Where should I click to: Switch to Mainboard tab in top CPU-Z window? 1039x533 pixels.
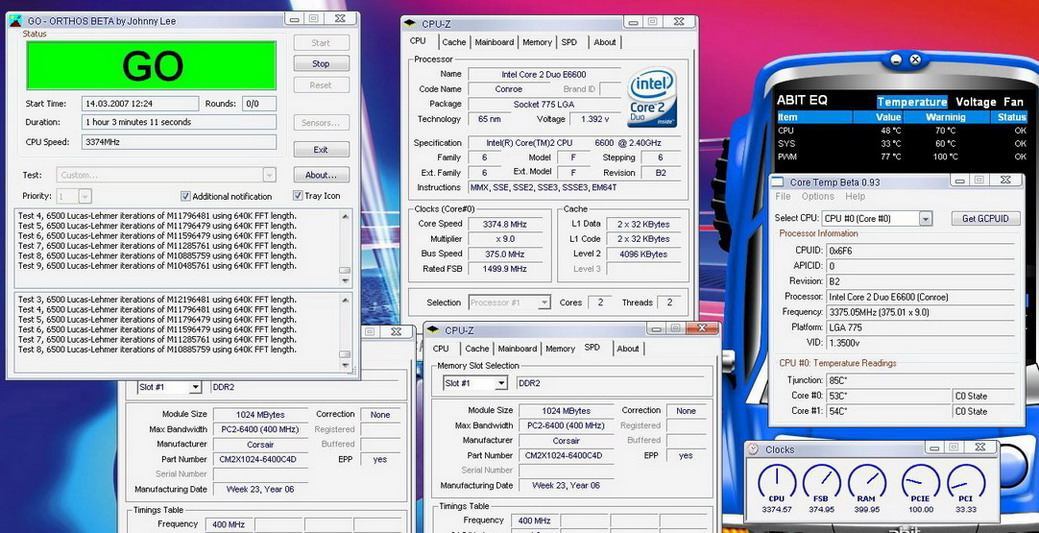tap(494, 42)
